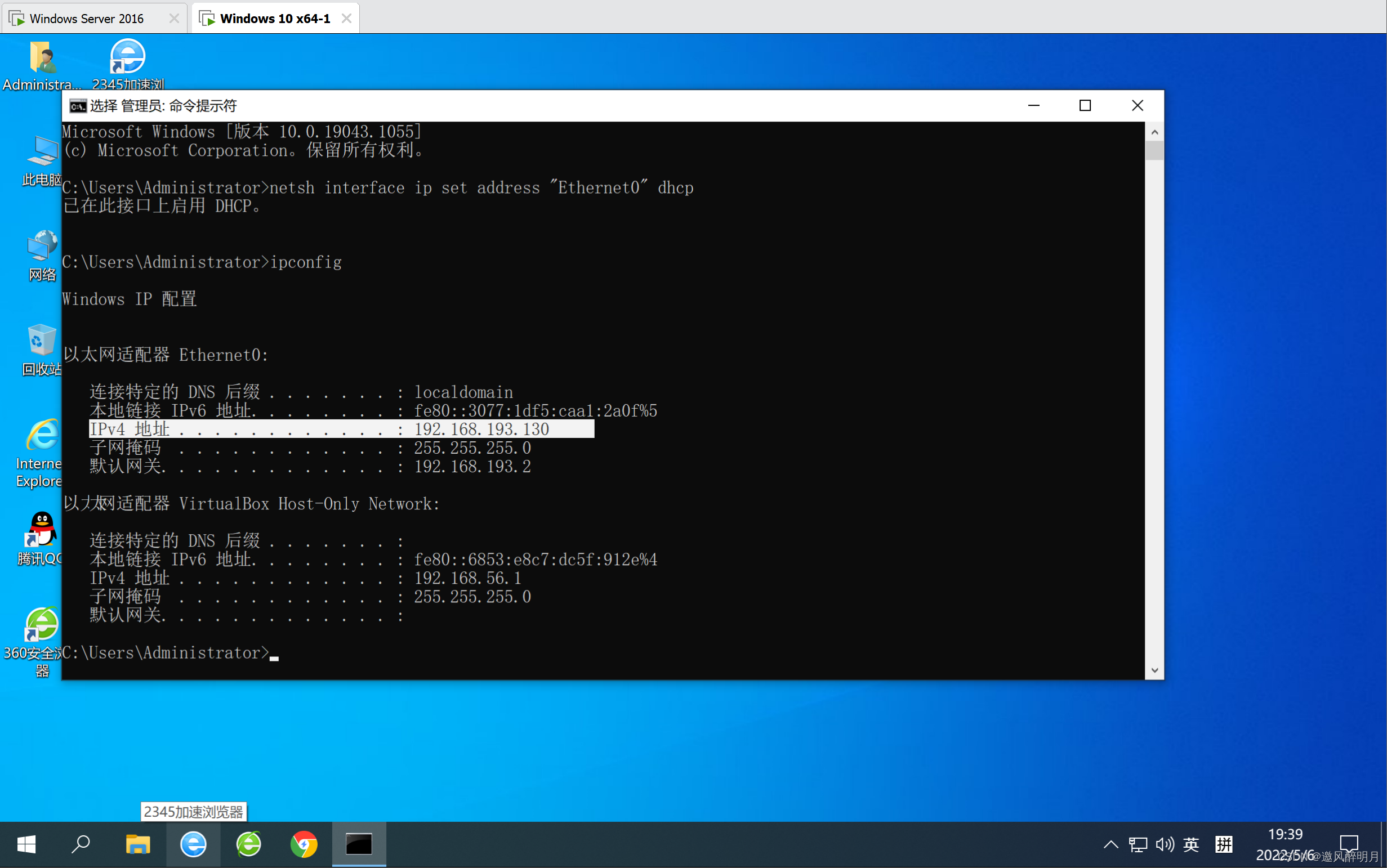
Task: Open the taskbar clock showing 19:39
Action: click(x=1285, y=844)
